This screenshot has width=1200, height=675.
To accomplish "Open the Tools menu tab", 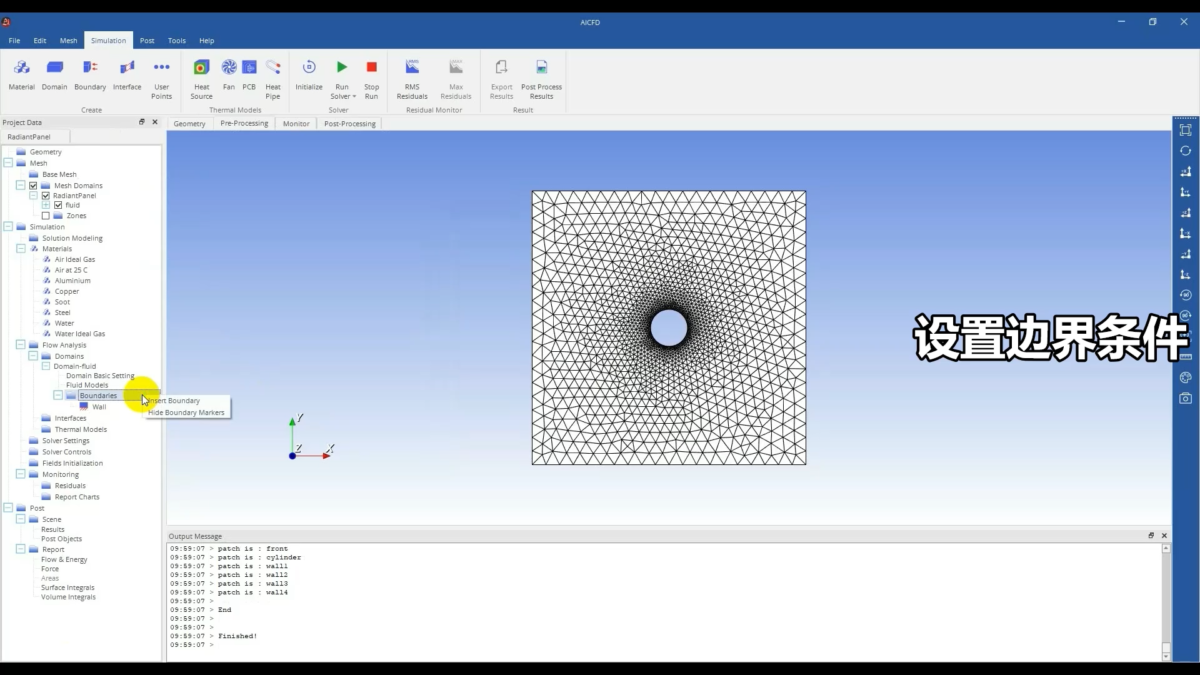I will point(177,41).
